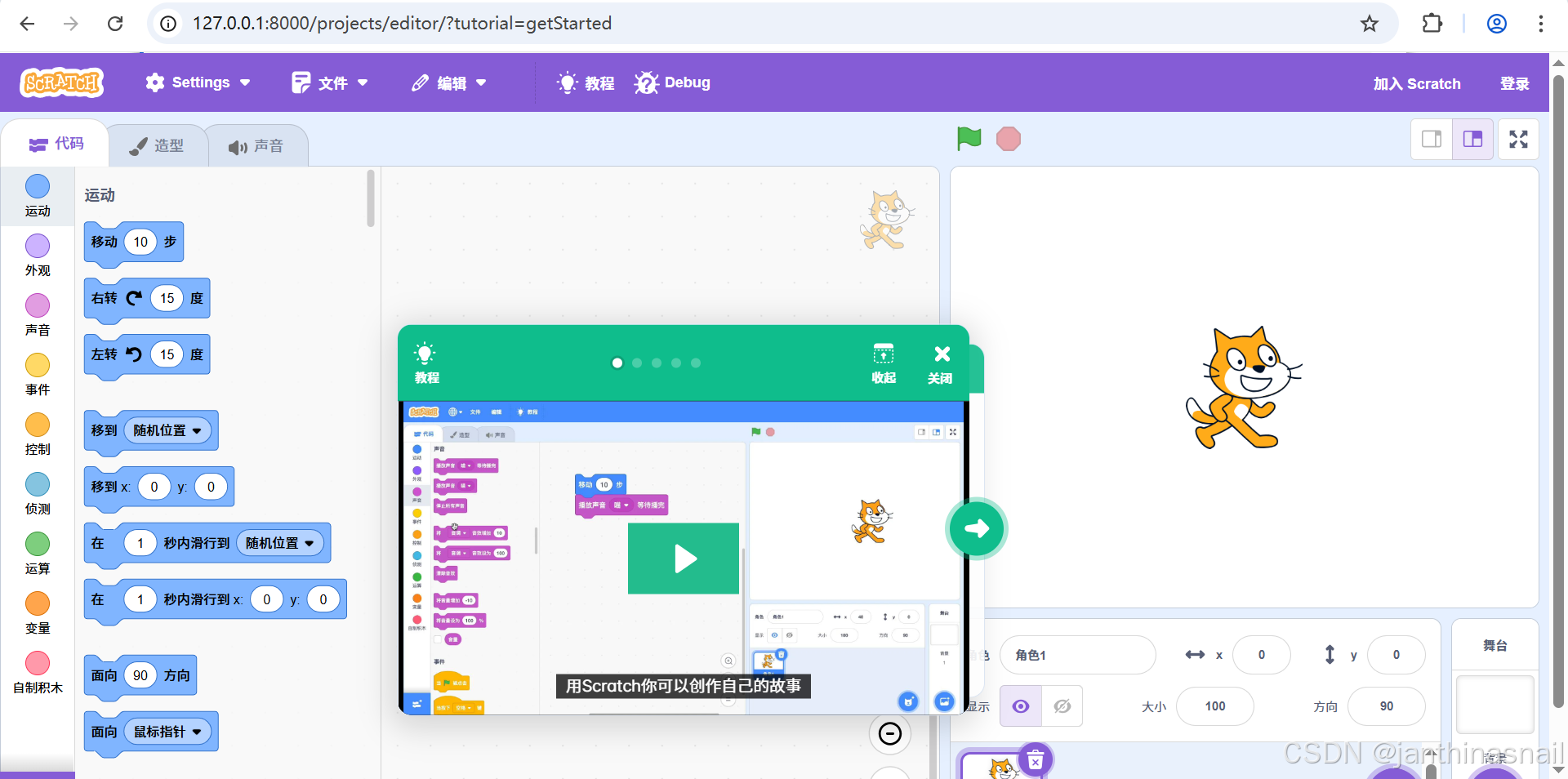Select the 外观 block category
The width and height of the screenshot is (1568, 779).
point(38,256)
